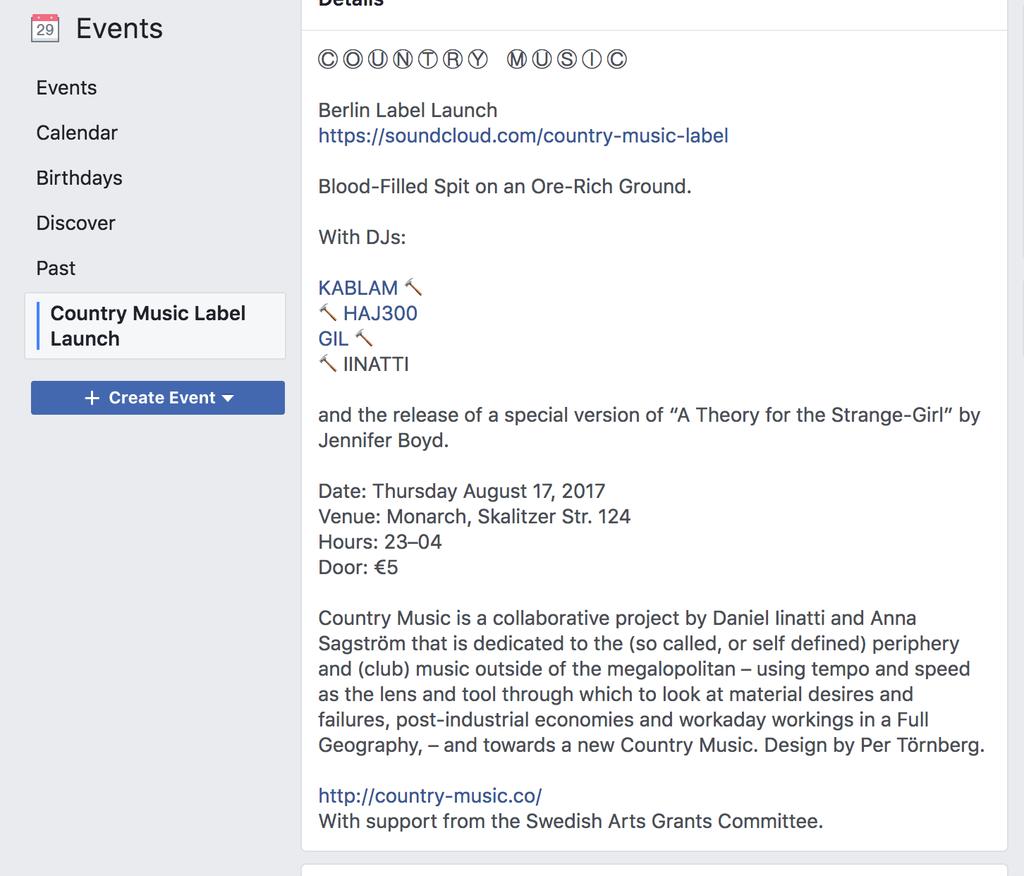View Past events in sidebar
Screen dimensions: 1024x876
pyautogui.click(x=56, y=268)
